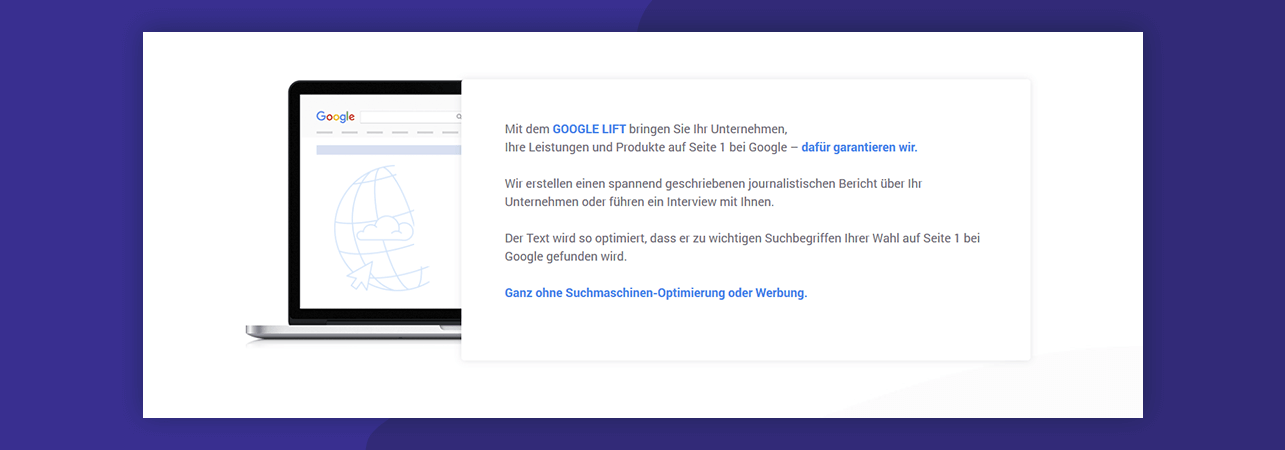Click the bold blue GOOGLE LIFT text

pos(589,129)
